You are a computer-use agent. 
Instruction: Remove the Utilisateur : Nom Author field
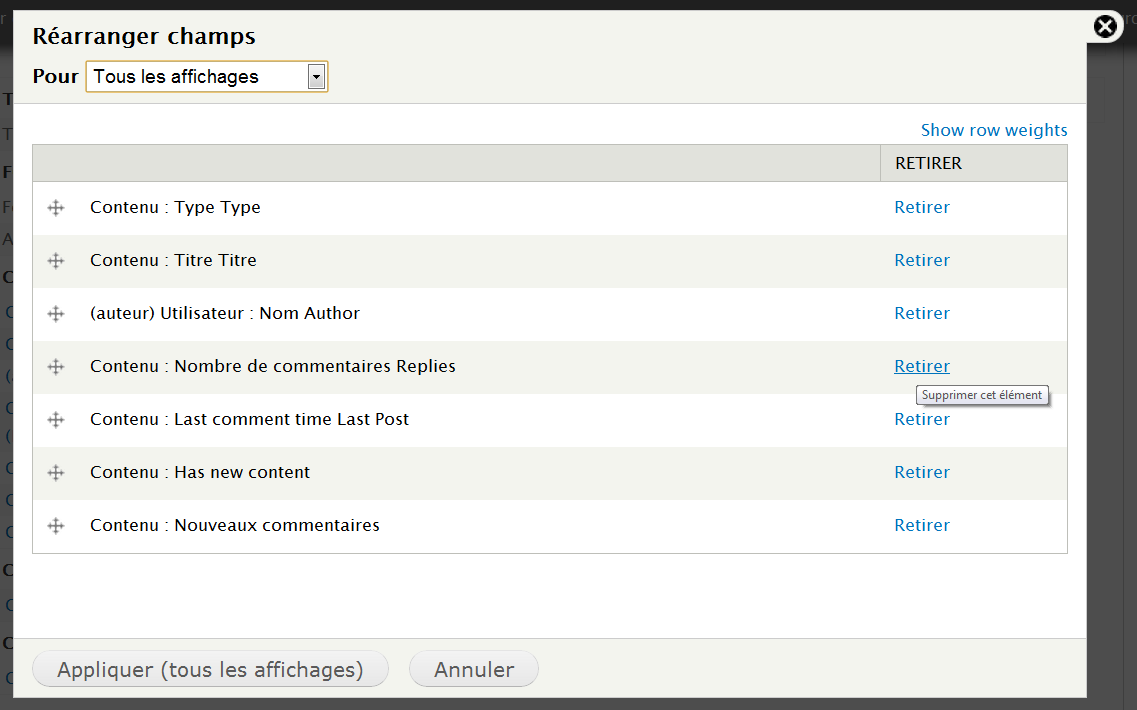921,314
